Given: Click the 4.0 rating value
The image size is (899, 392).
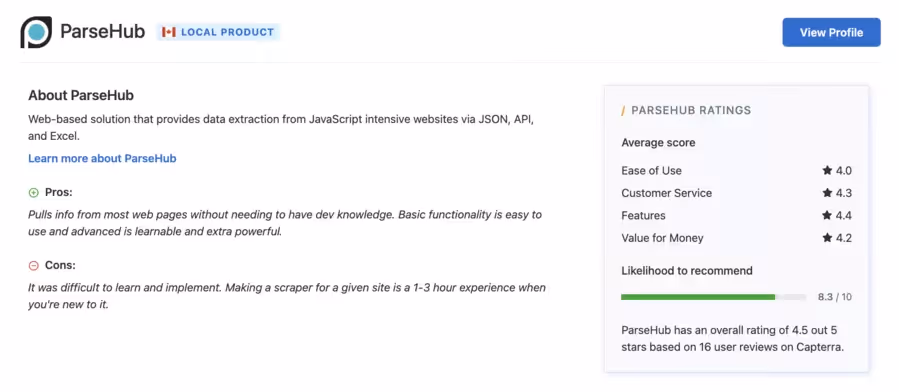Looking at the screenshot, I should 843,170.
